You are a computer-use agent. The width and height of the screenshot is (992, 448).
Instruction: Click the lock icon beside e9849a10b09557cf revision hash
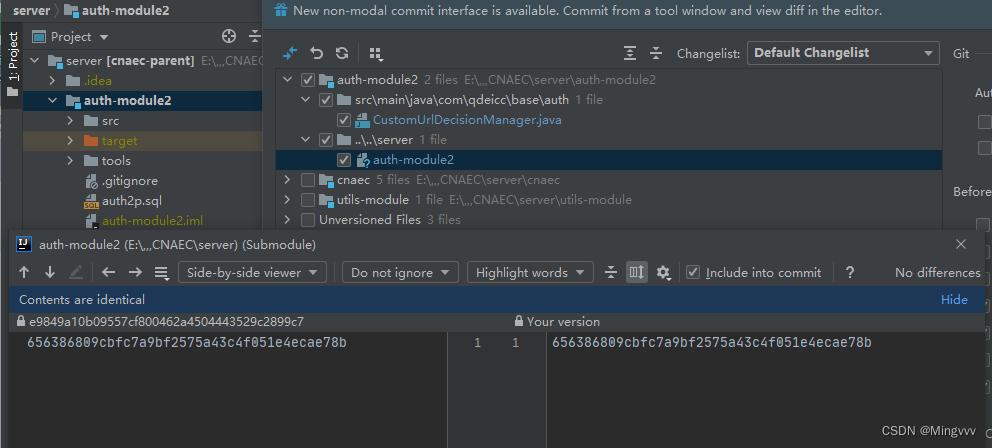[x=22, y=321]
